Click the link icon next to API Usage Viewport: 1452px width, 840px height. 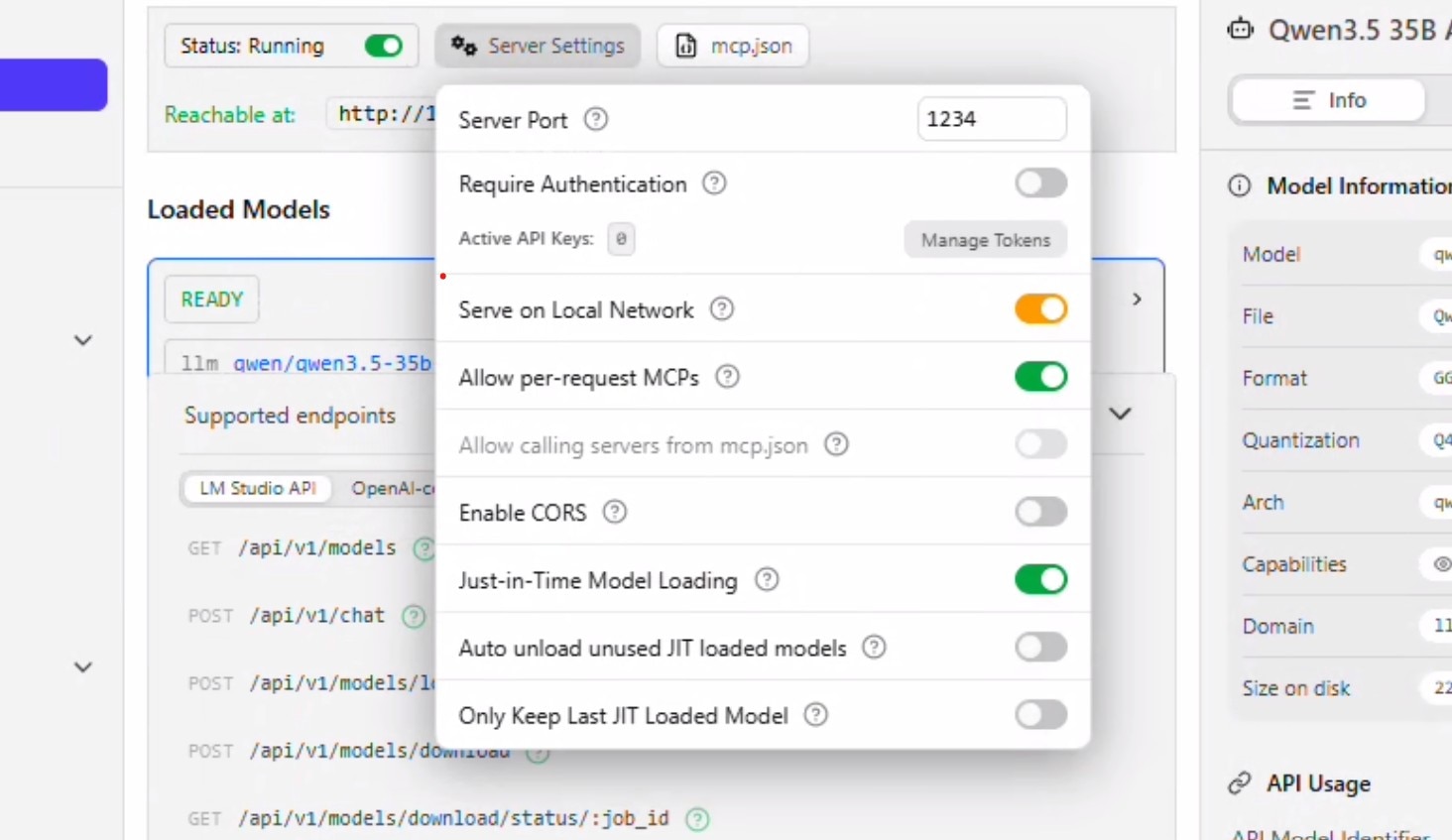click(x=1240, y=782)
